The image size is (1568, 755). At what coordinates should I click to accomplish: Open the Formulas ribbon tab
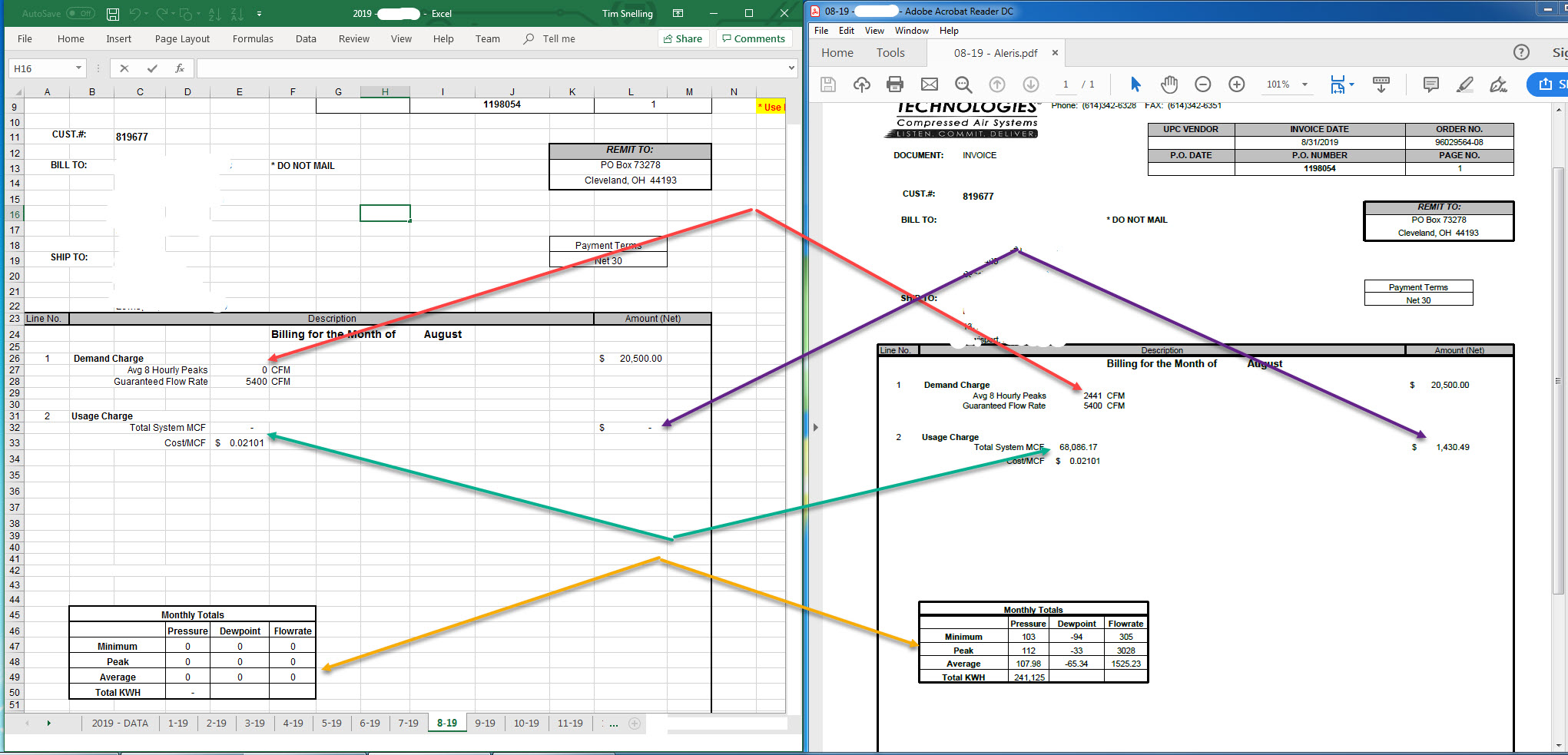(253, 38)
